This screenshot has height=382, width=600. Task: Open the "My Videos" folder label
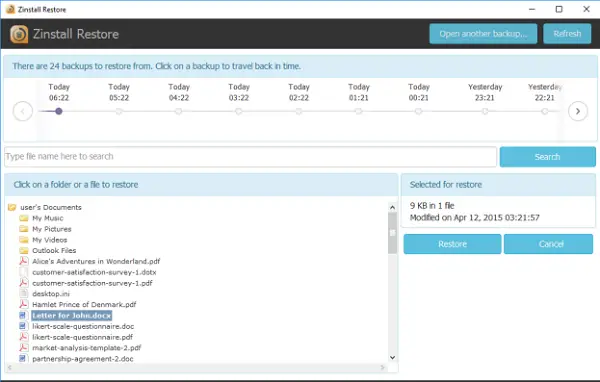(x=50, y=240)
